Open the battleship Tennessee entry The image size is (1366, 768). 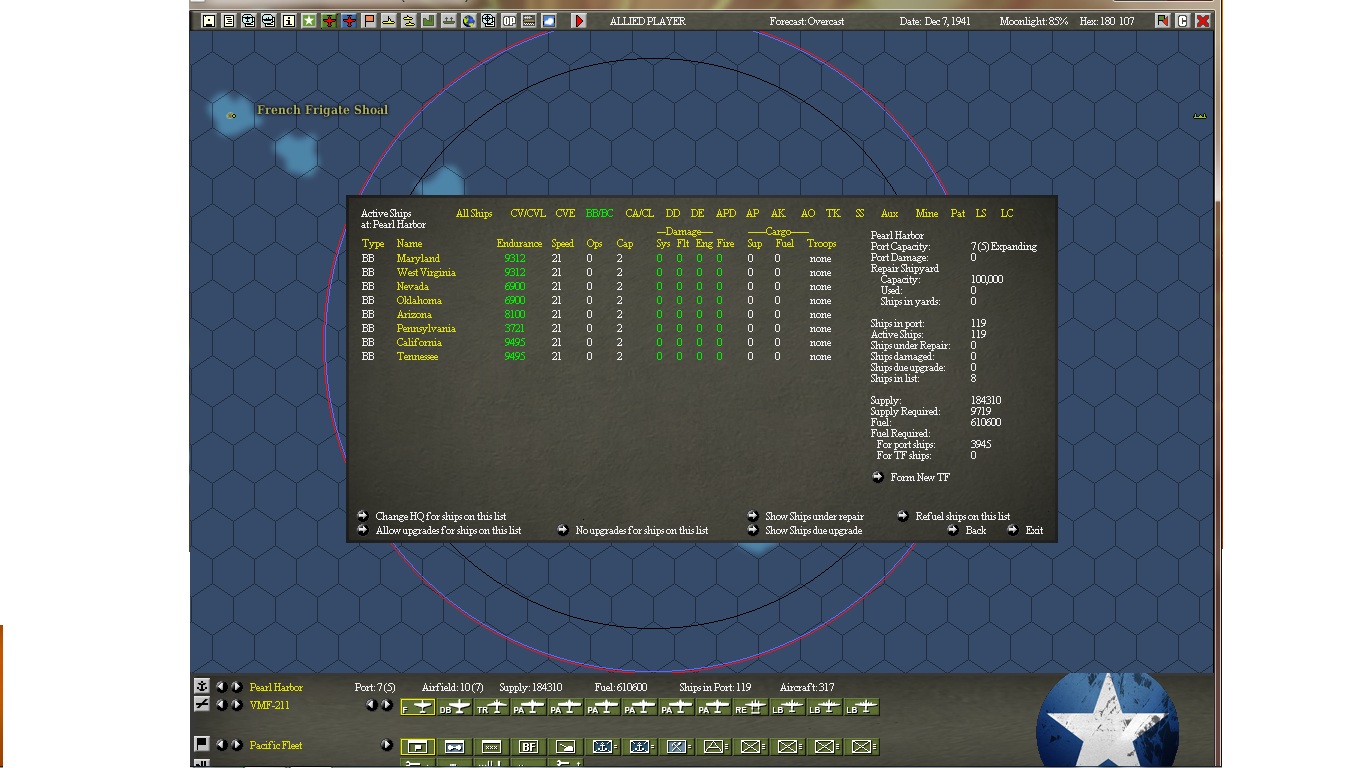417,356
